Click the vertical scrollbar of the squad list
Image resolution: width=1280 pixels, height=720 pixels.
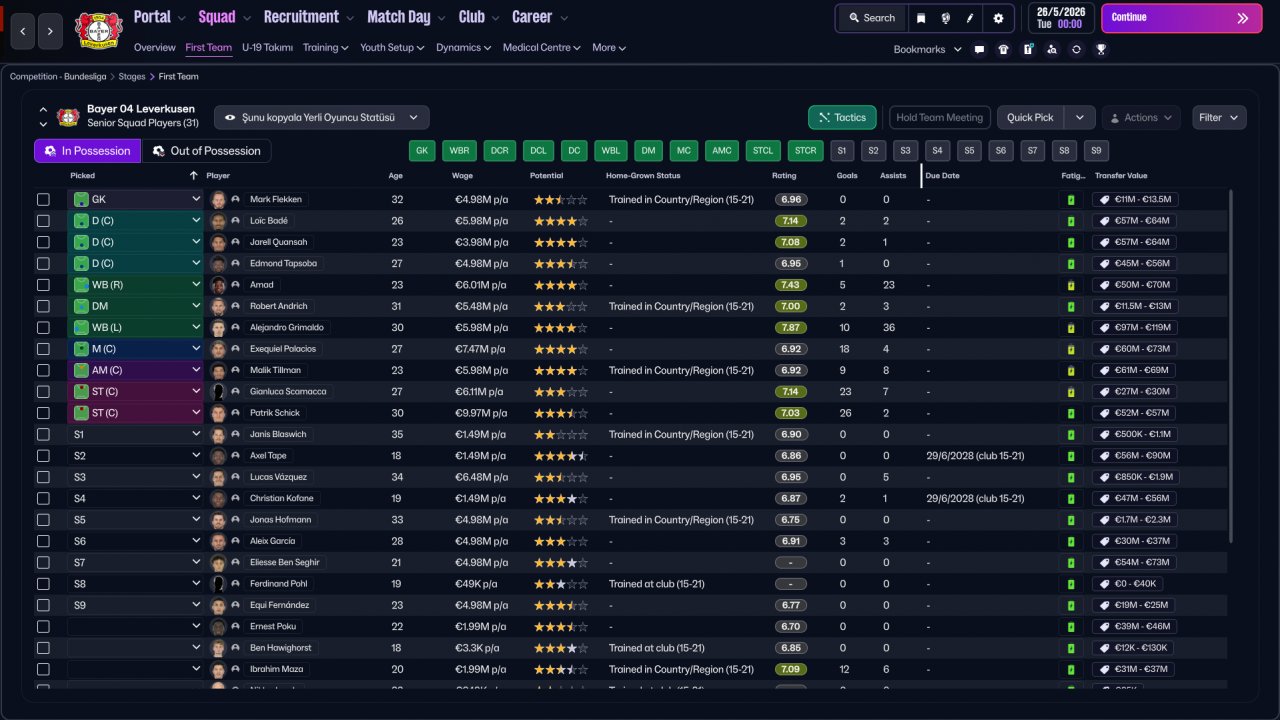coord(1232,365)
